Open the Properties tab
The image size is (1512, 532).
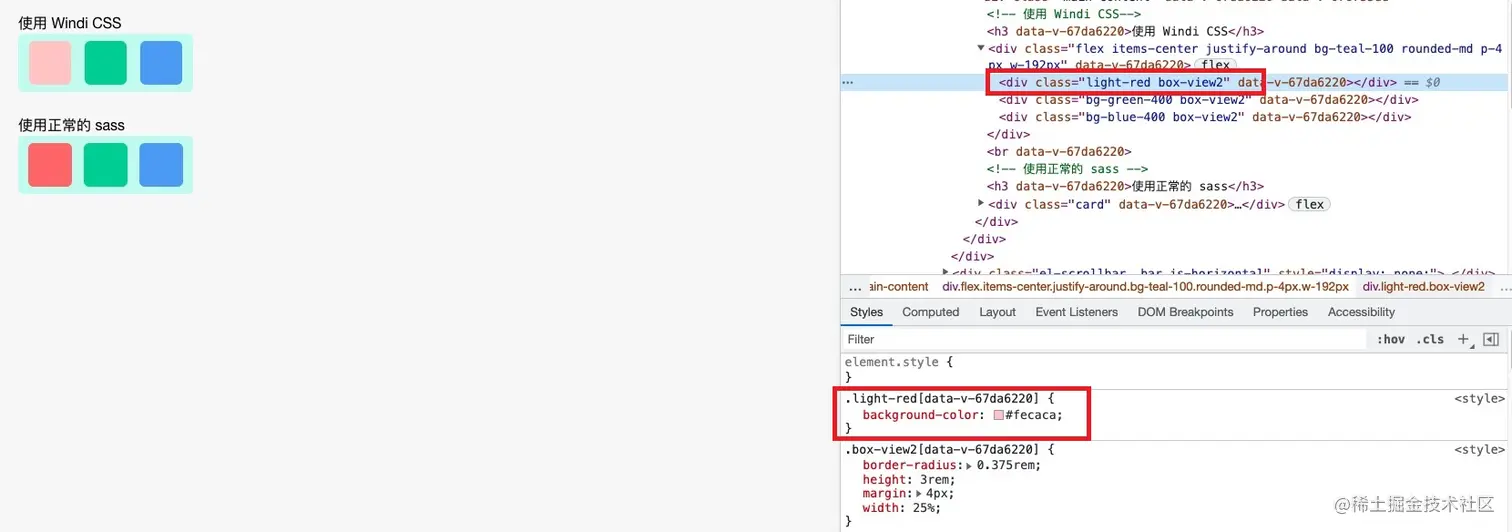tap(1280, 312)
